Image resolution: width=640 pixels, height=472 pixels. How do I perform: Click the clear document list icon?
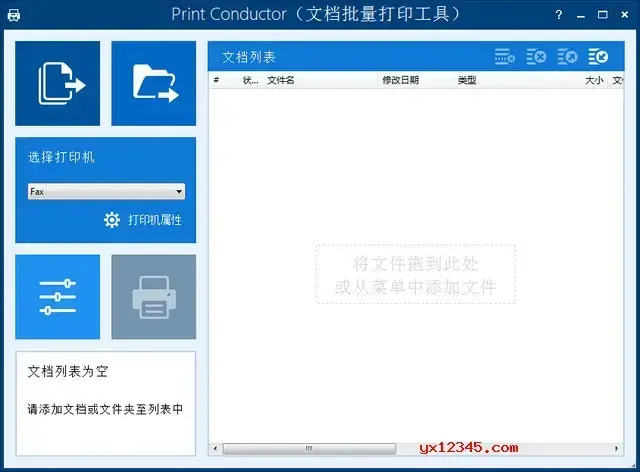pyautogui.click(x=536, y=57)
